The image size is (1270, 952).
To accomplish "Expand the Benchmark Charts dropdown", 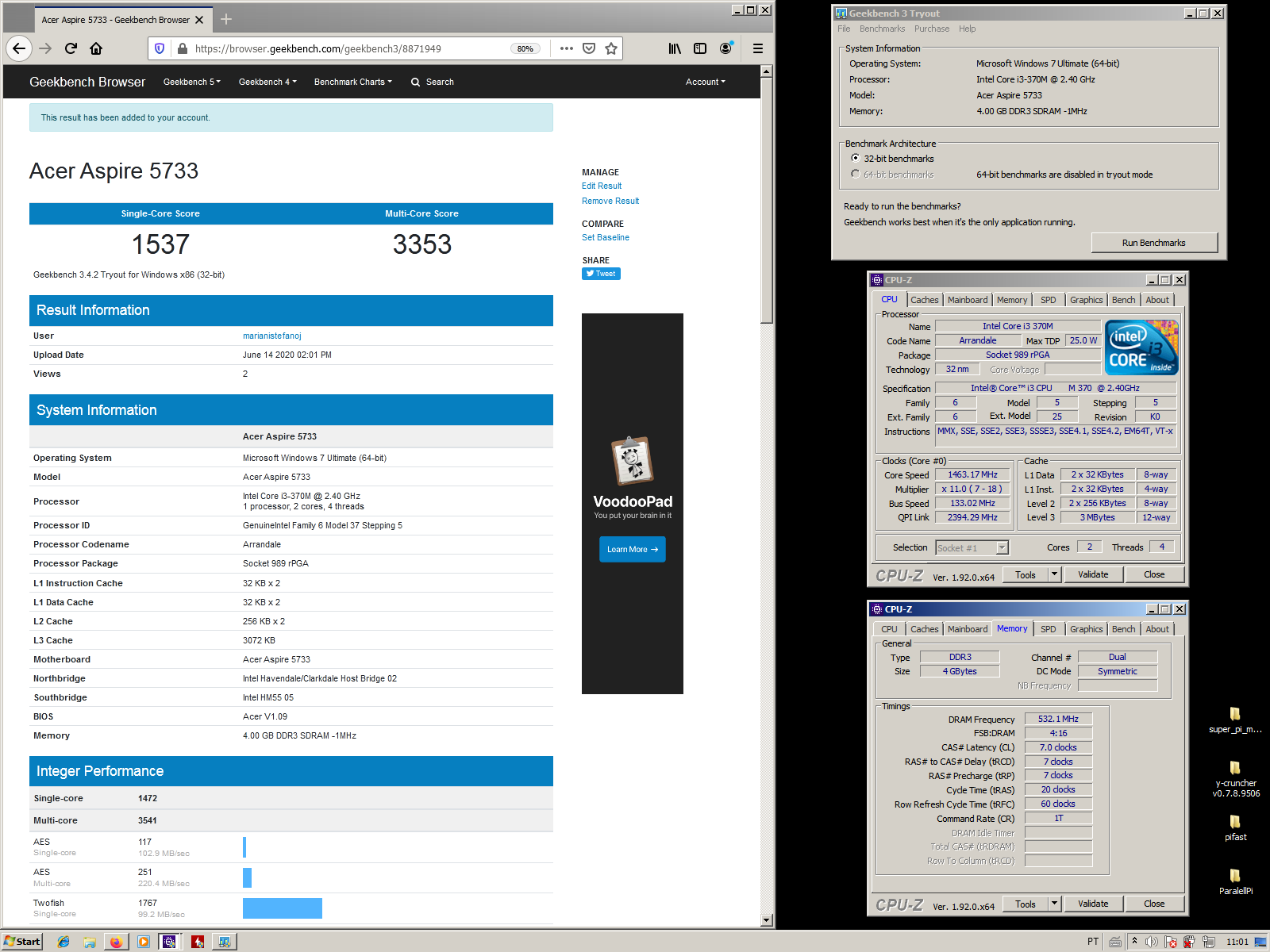I will pyautogui.click(x=353, y=82).
